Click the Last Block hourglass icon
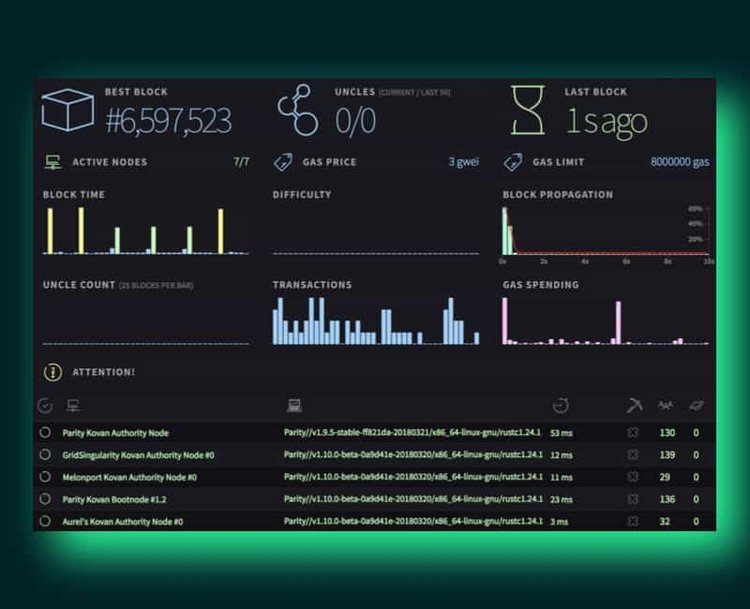The width and height of the screenshot is (750, 609). pyautogui.click(x=528, y=112)
